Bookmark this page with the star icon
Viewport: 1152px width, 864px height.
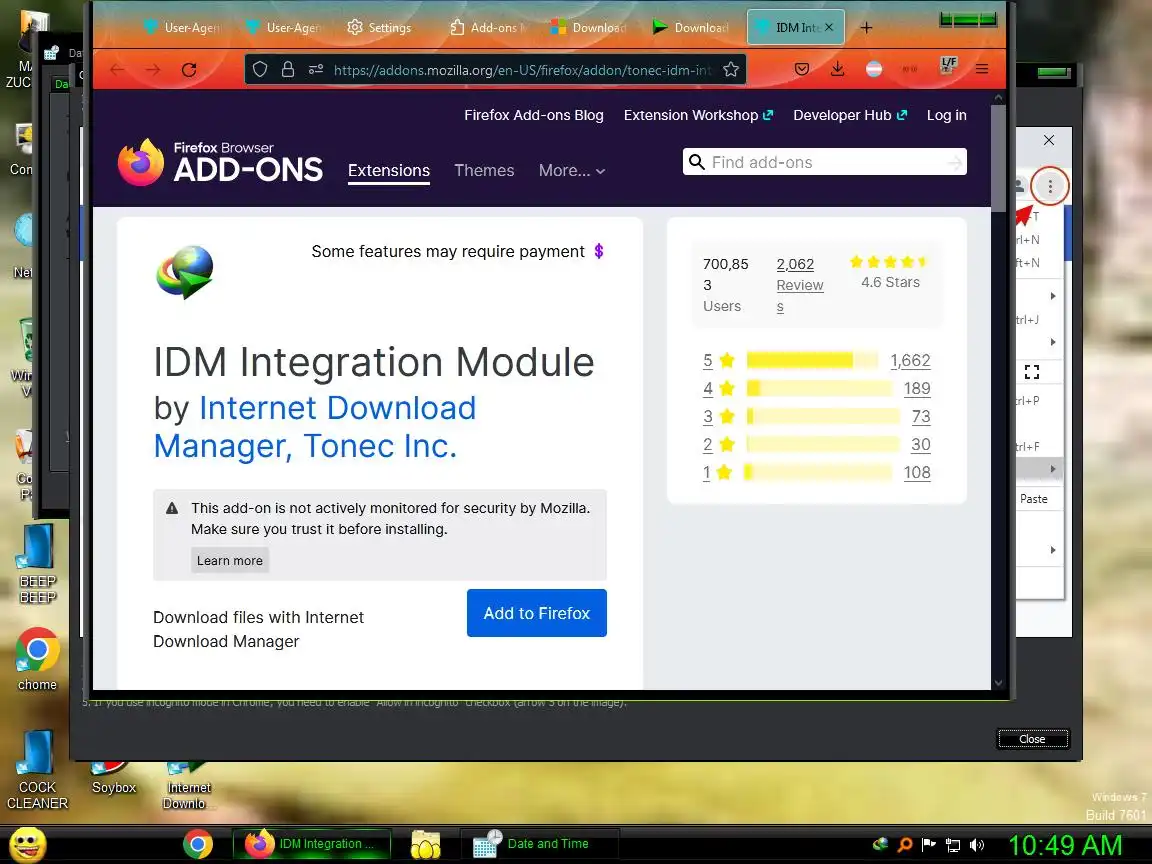tap(730, 70)
